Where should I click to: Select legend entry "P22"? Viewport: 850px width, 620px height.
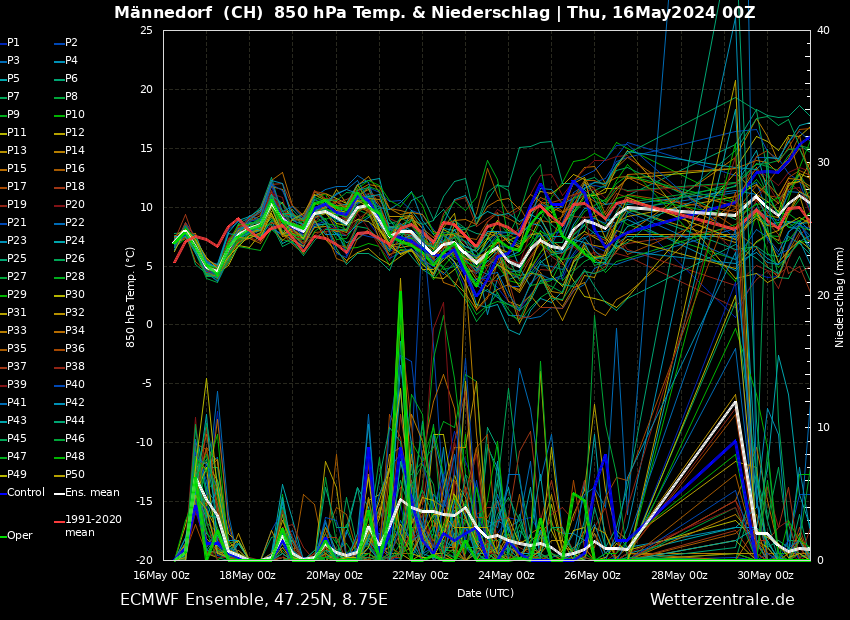[75, 222]
